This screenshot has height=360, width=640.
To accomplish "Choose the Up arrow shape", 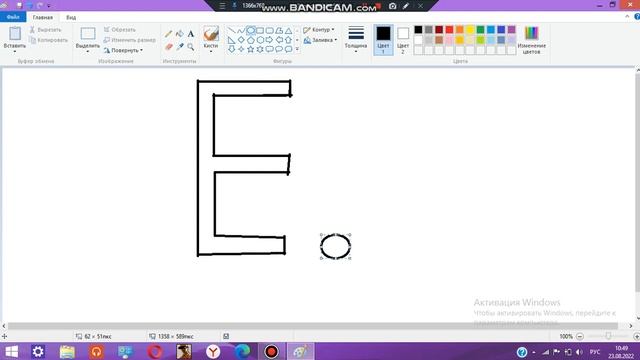I will (x=288, y=40).
